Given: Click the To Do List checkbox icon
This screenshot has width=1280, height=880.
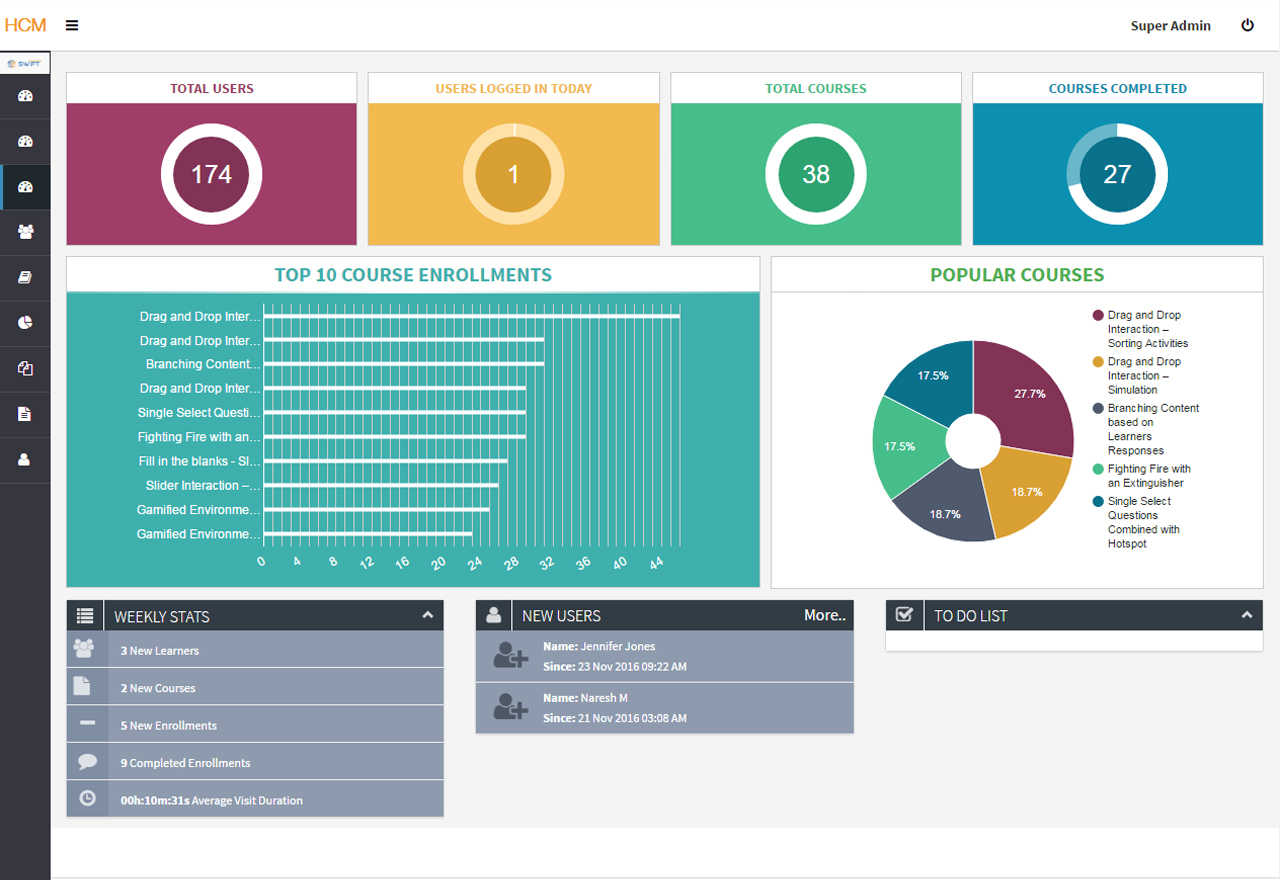Looking at the screenshot, I should [904, 615].
